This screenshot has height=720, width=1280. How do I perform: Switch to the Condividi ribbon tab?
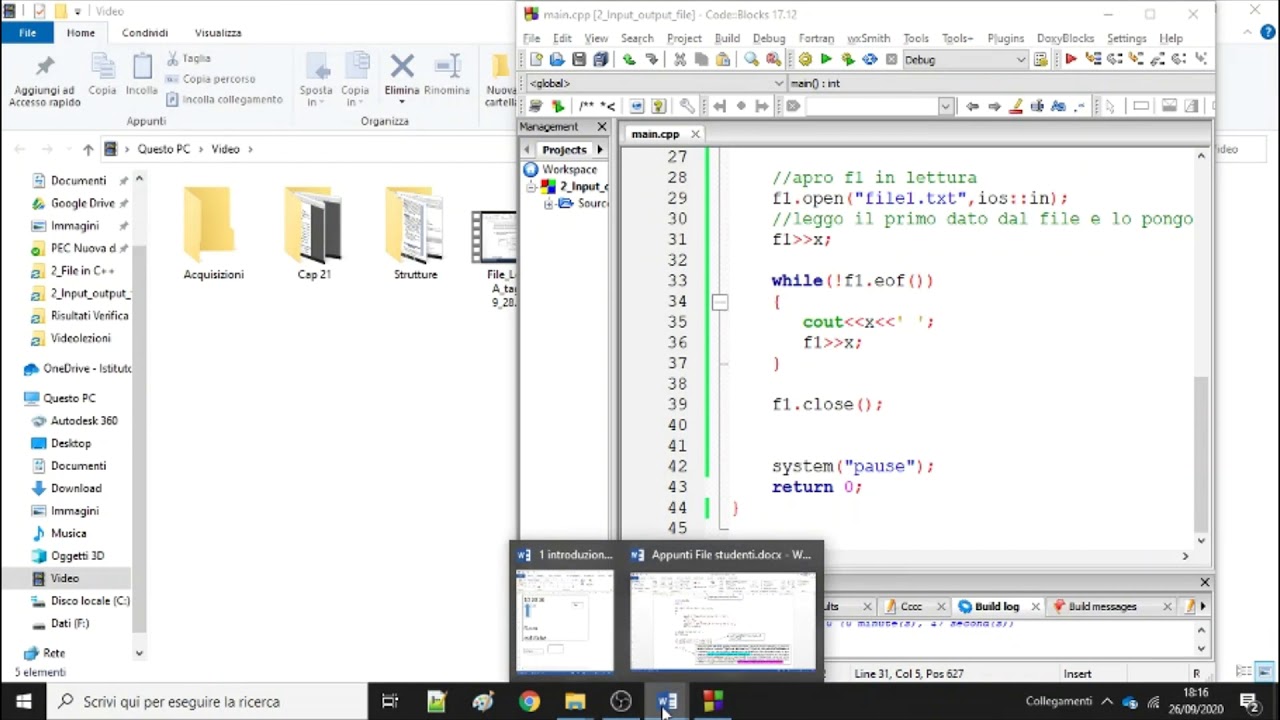(x=145, y=33)
